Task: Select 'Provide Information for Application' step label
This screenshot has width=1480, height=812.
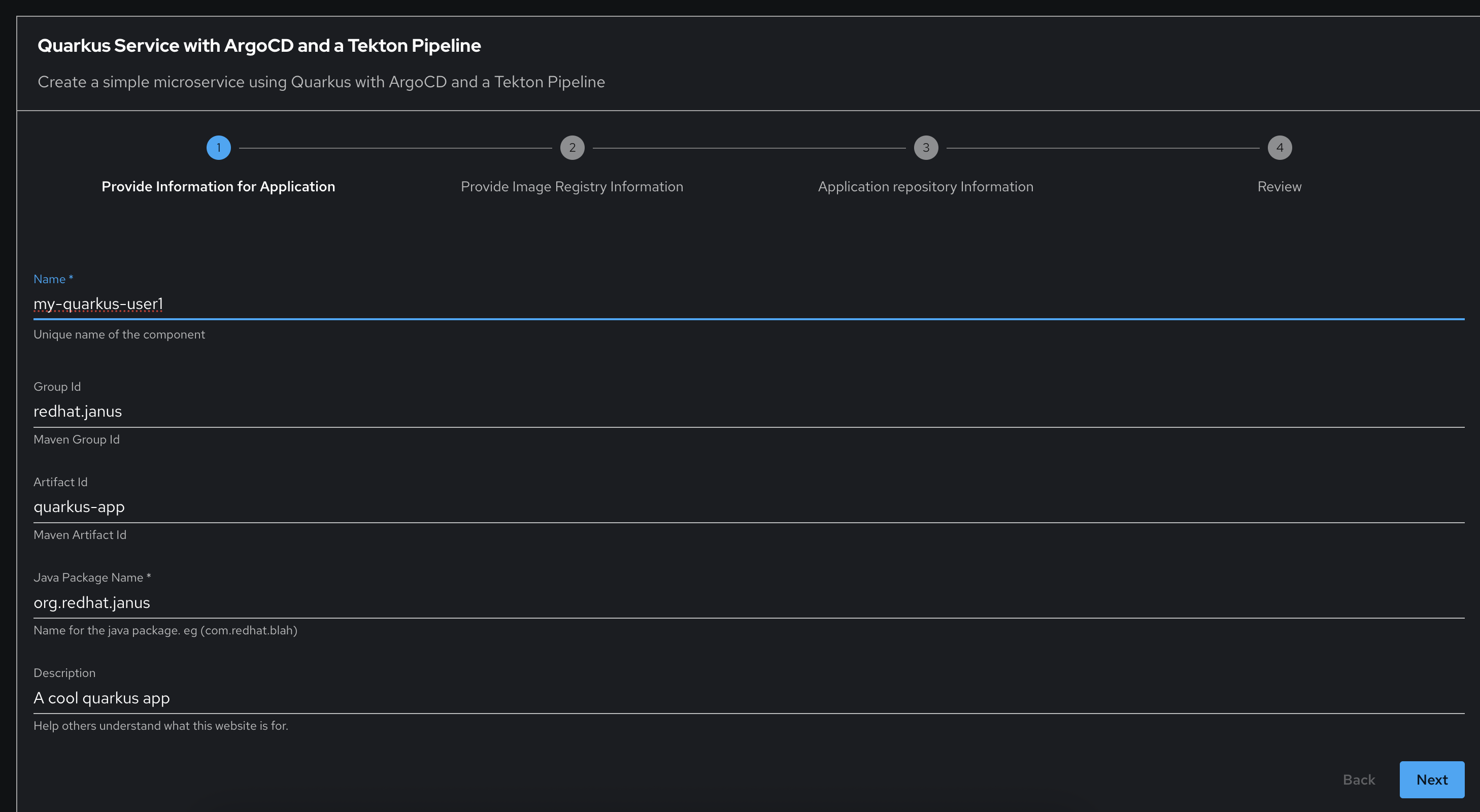Action: pos(218,187)
